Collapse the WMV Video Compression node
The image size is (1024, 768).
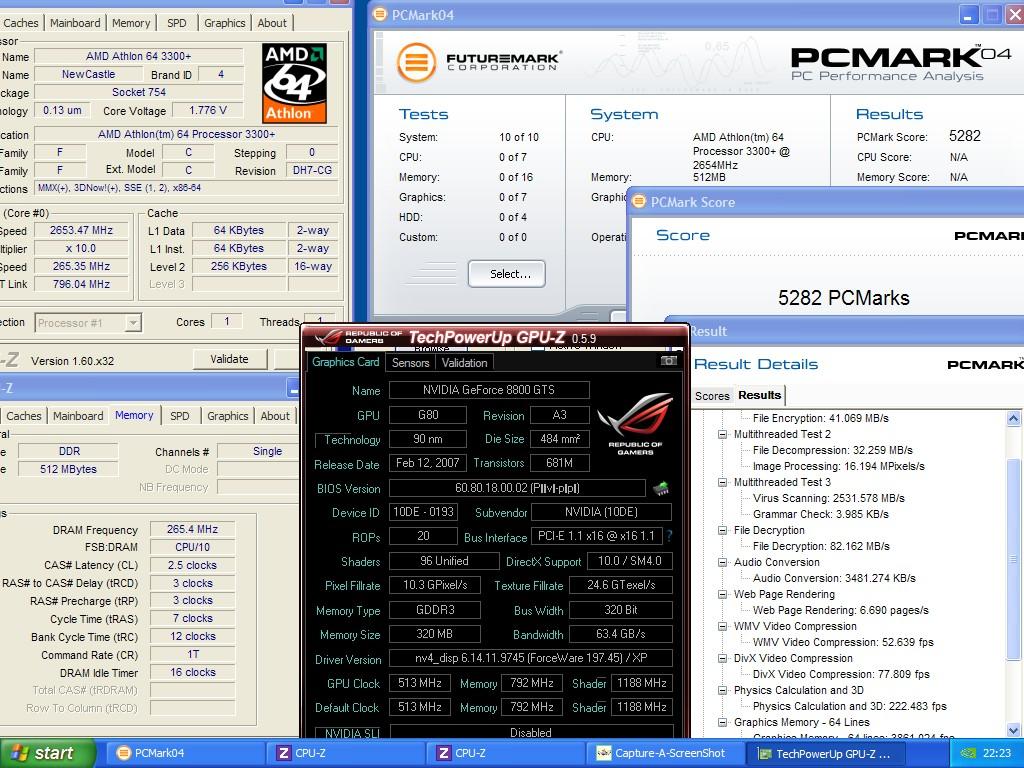click(x=722, y=626)
